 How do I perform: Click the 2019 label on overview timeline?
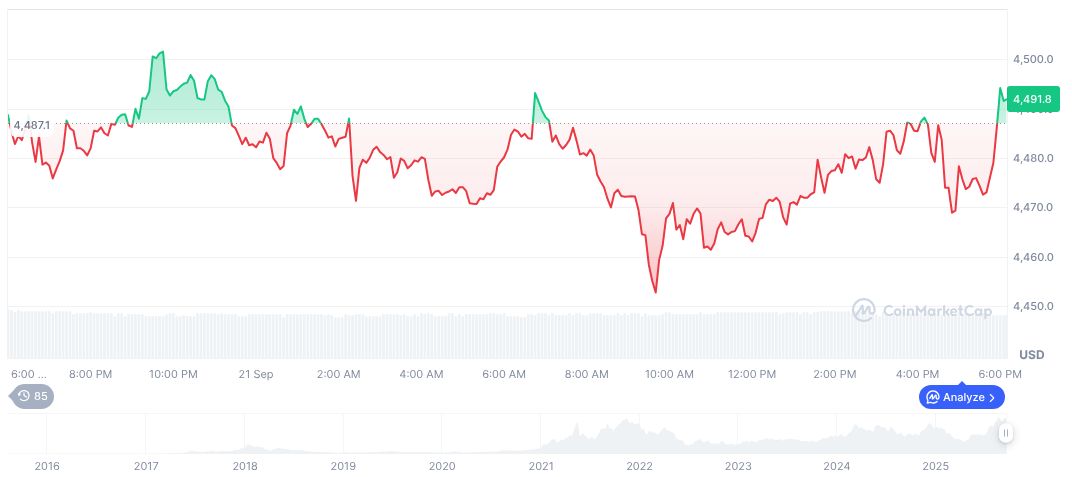pos(343,466)
